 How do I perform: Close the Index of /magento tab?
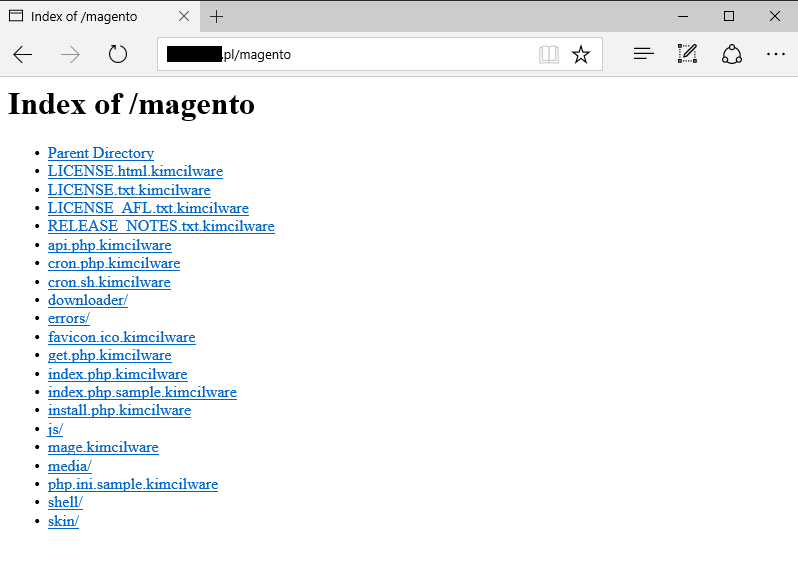(x=184, y=16)
